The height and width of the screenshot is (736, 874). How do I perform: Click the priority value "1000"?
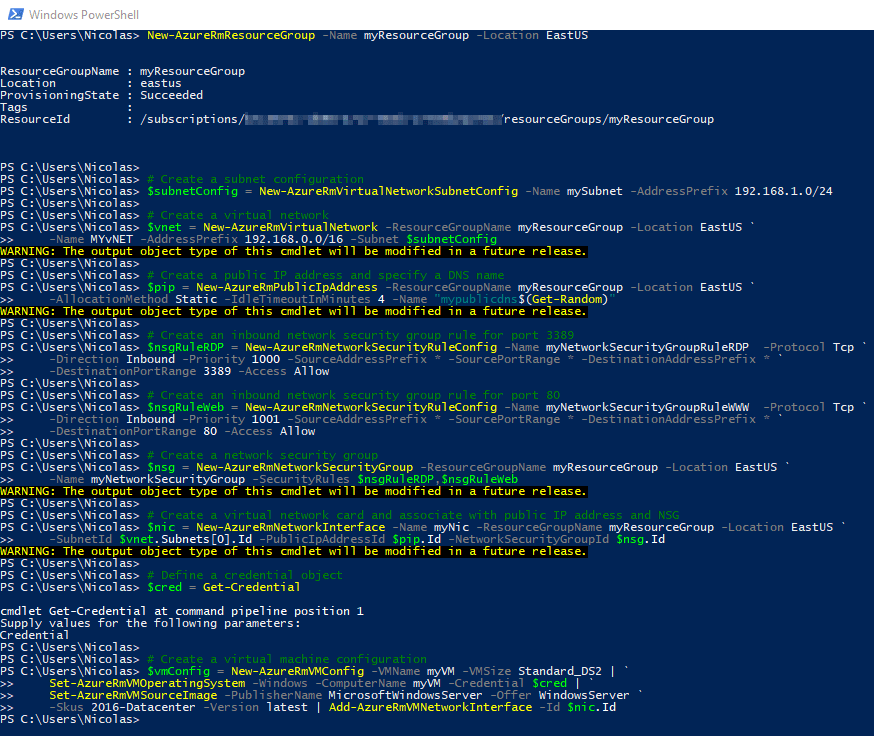click(266, 359)
